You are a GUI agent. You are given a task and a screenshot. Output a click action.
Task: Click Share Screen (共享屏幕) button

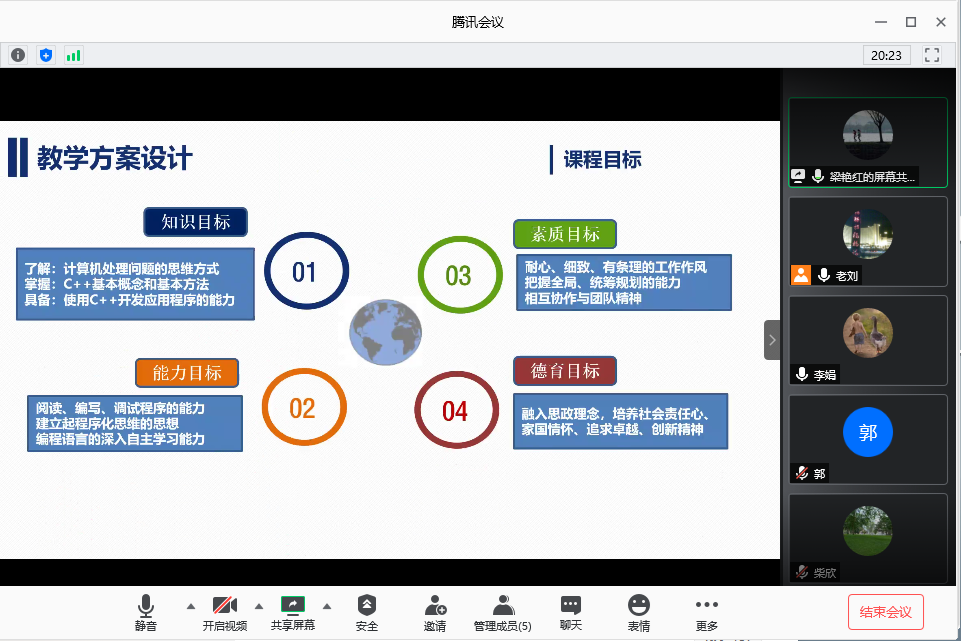tap(292, 612)
